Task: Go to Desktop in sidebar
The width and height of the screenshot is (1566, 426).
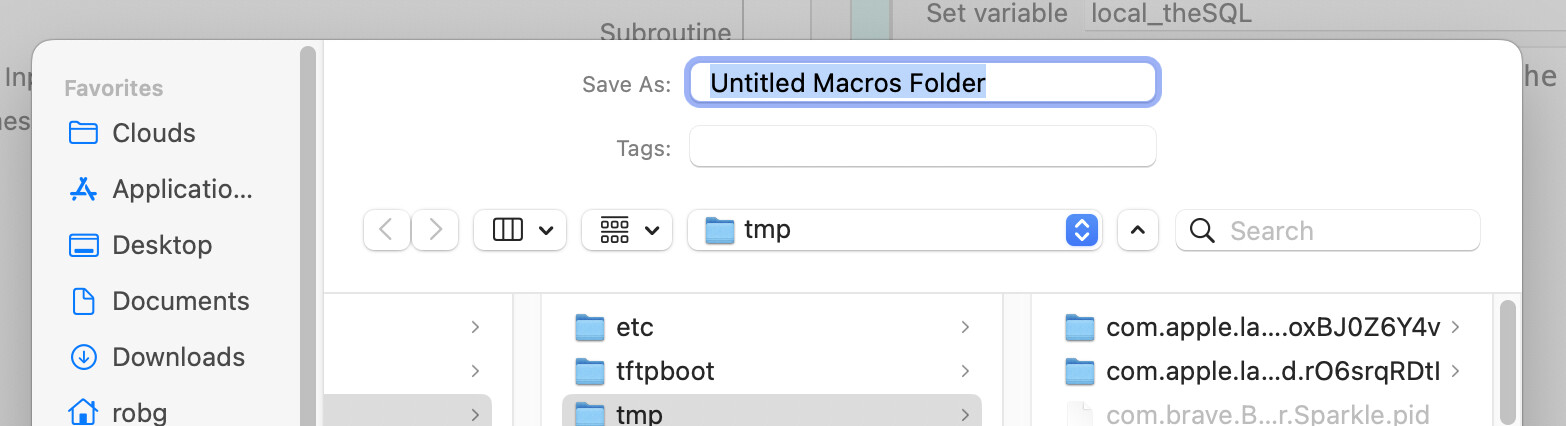Action: click(140, 245)
